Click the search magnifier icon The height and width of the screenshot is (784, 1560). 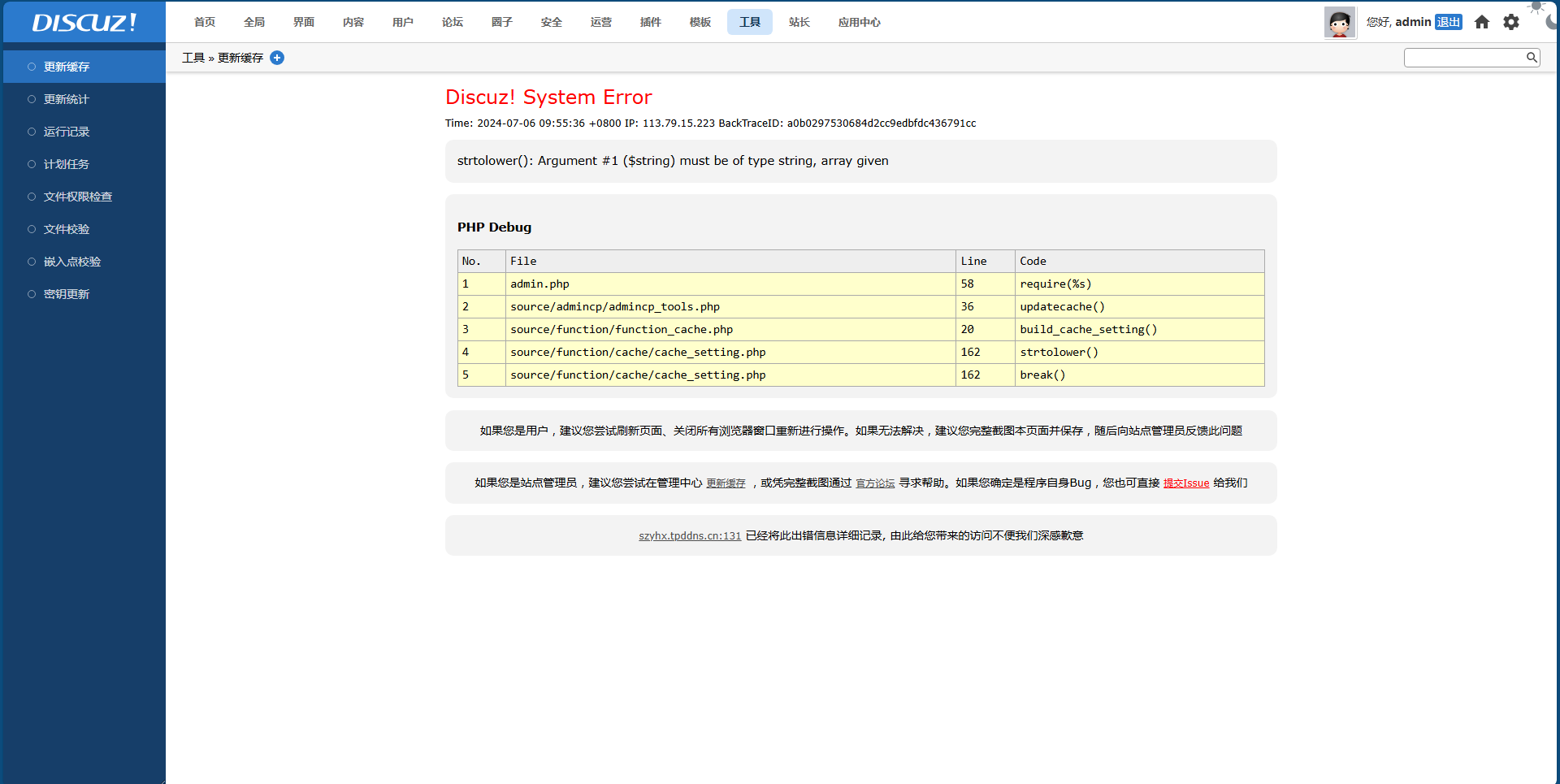[x=1532, y=58]
